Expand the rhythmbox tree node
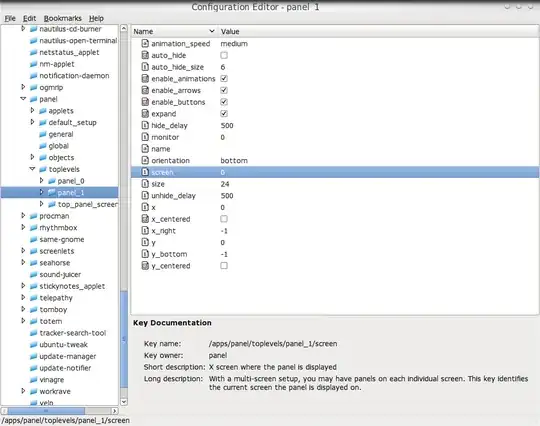Screen dimensions: 540x426 click(x=23, y=227)
